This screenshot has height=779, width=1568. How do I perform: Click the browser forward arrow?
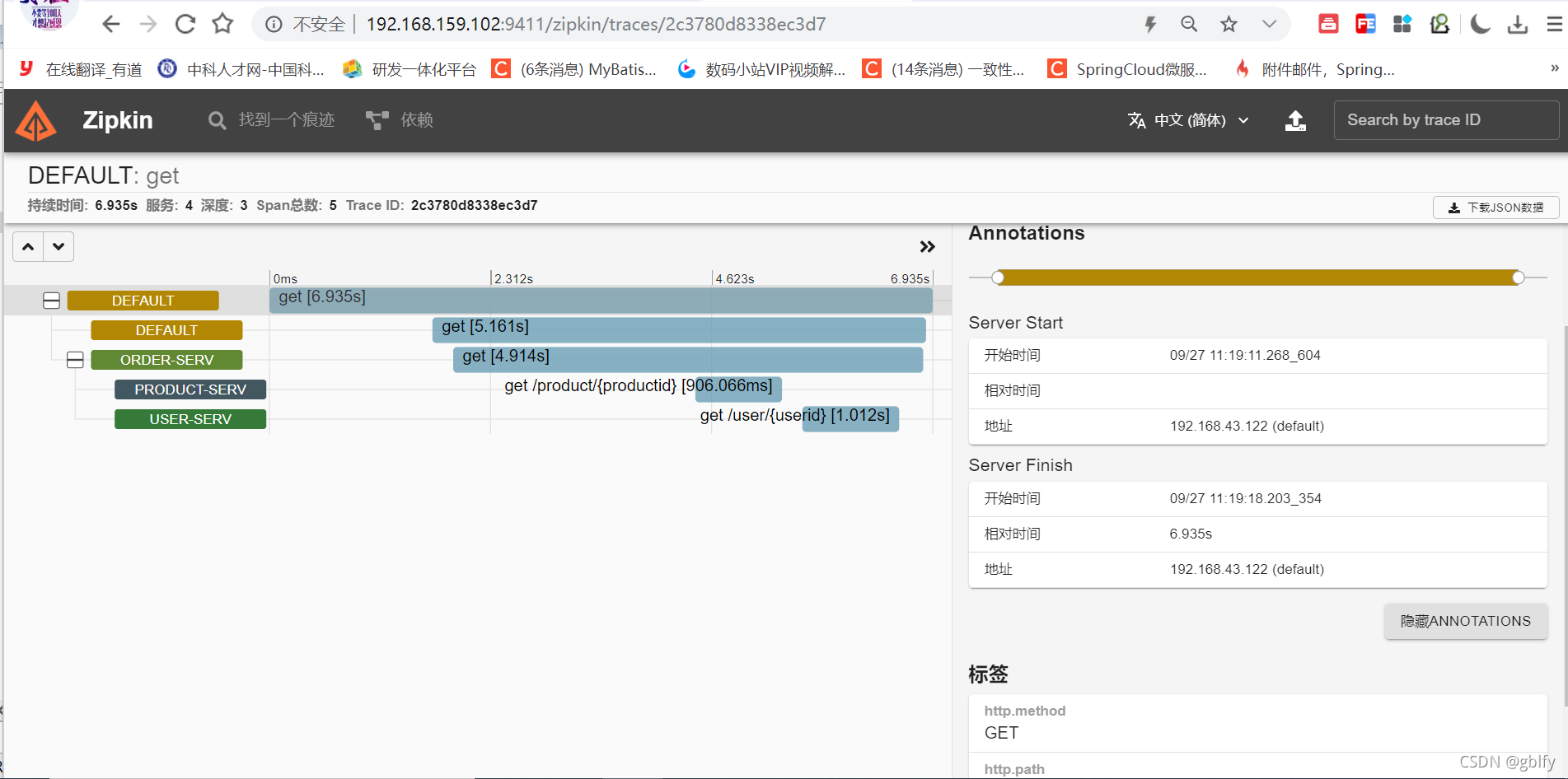point(148,24)
